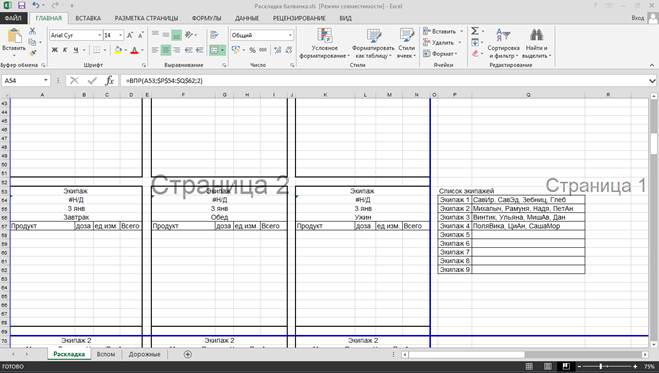Viewport: 659px width, 373px height.
Task: Apply accounting currency format icon
Action: [x=236, y=50]
